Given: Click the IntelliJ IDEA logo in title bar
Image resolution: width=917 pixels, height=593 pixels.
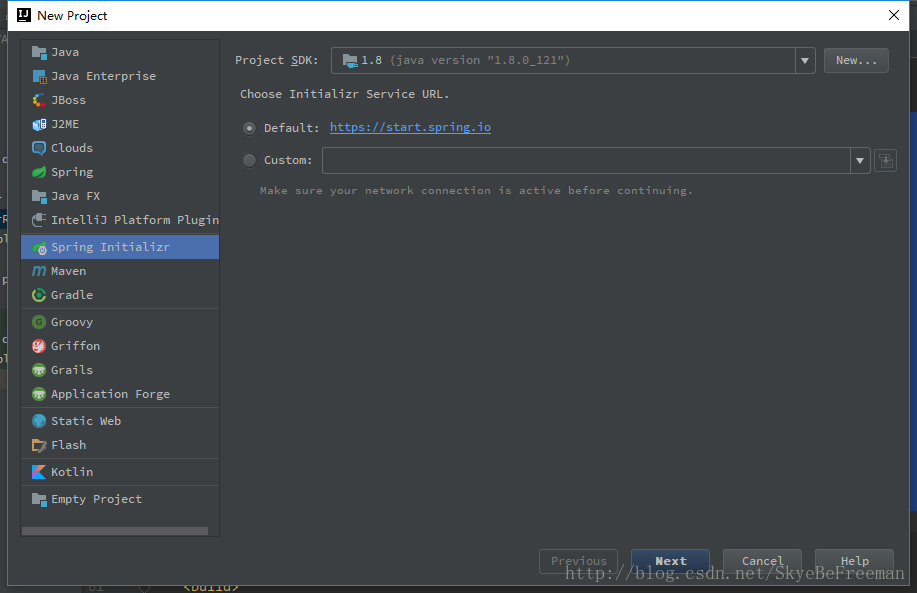Looking at the screenshot, I should 24,15.
